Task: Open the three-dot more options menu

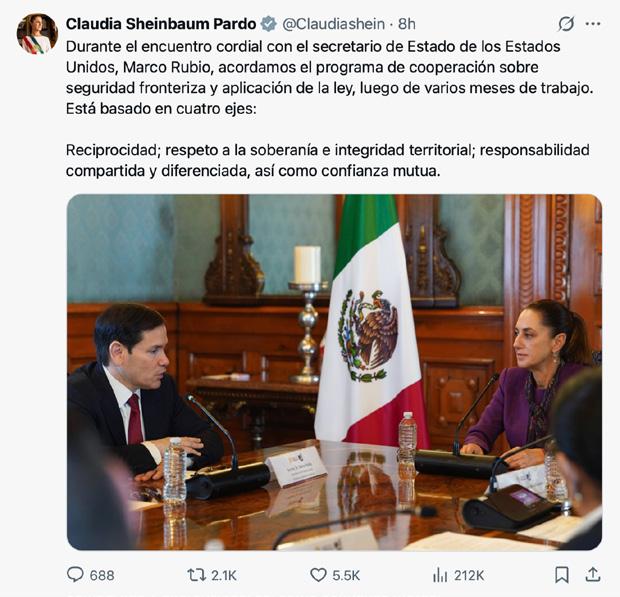Action: pyautogui.click(x=593, y=24)
